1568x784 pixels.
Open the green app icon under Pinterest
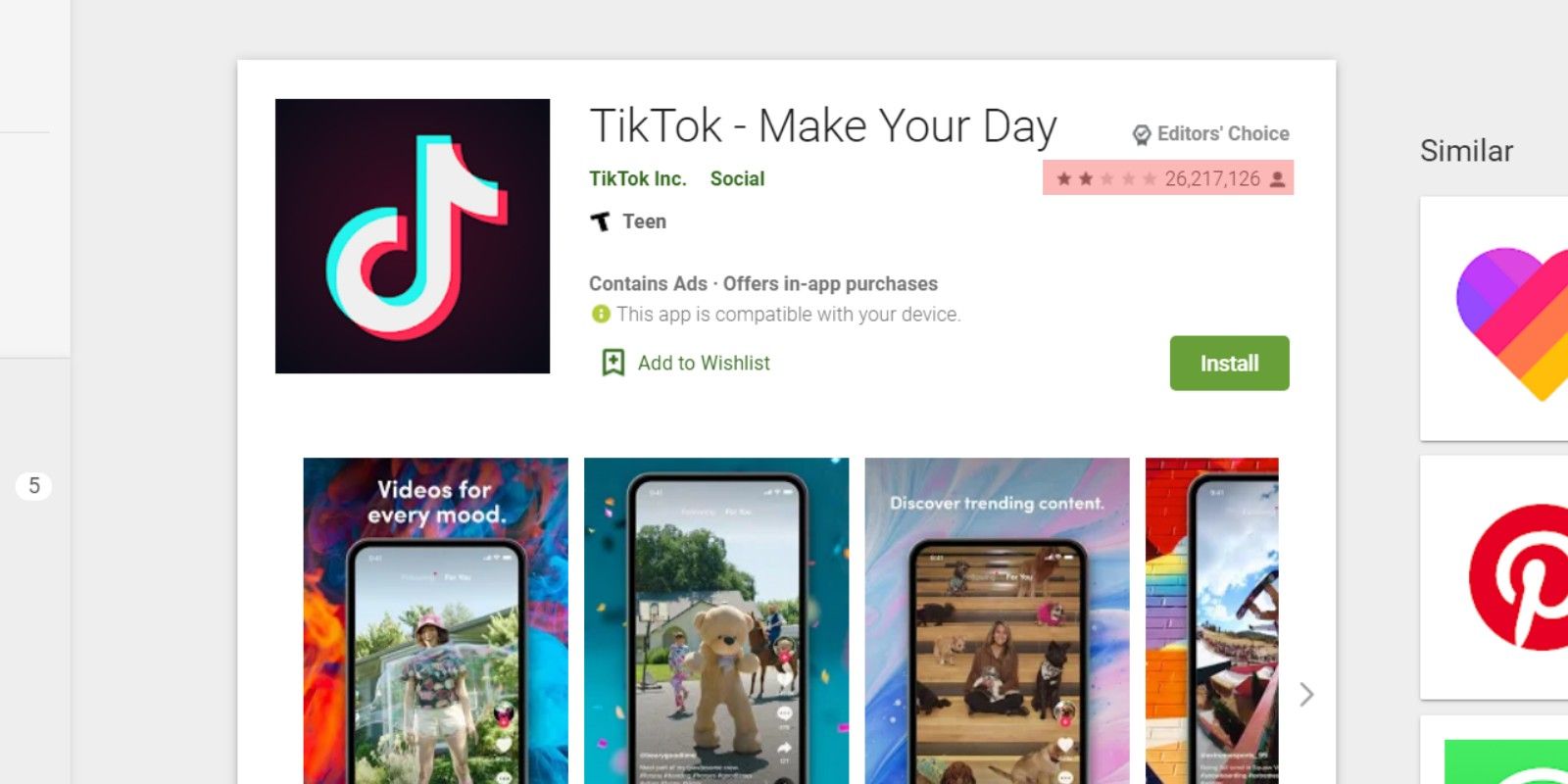[1506, 761]
